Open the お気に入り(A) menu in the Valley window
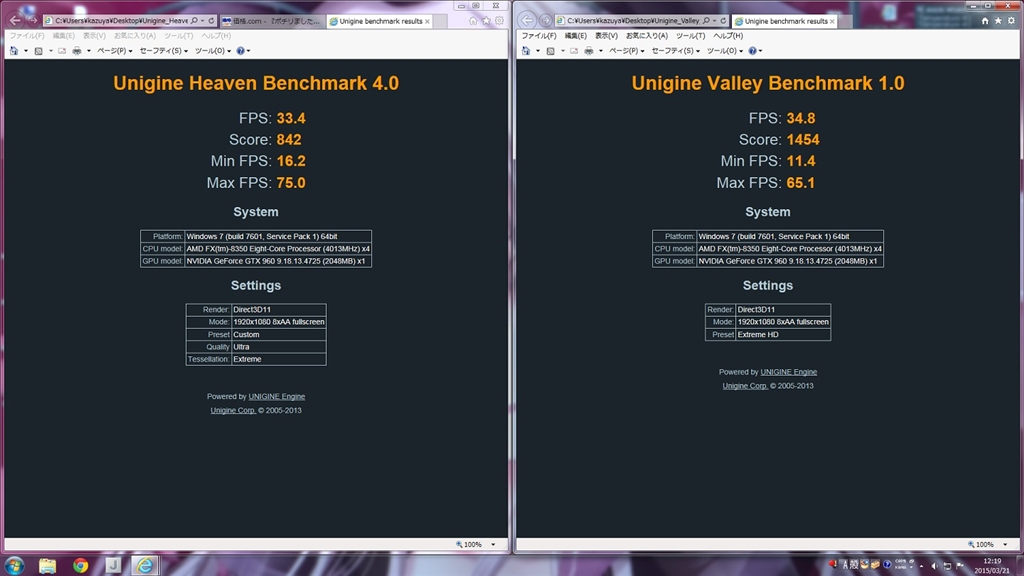 click(647, 36)
